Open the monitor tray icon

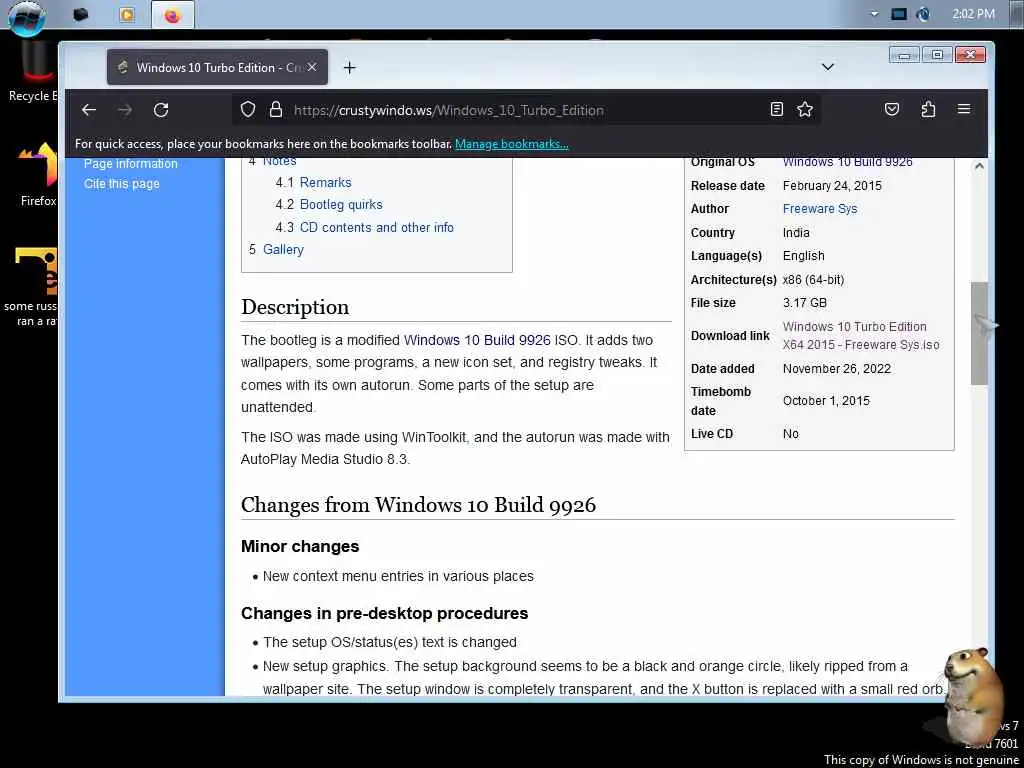(899, 14)
